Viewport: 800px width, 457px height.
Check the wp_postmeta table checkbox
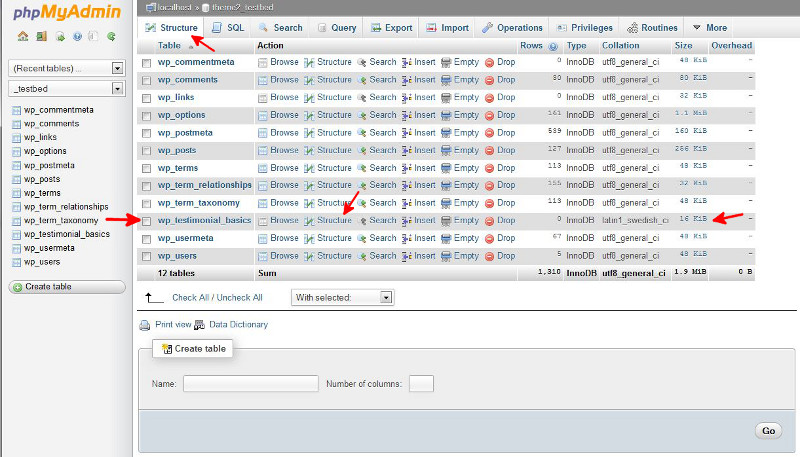[x=146, y=134]
